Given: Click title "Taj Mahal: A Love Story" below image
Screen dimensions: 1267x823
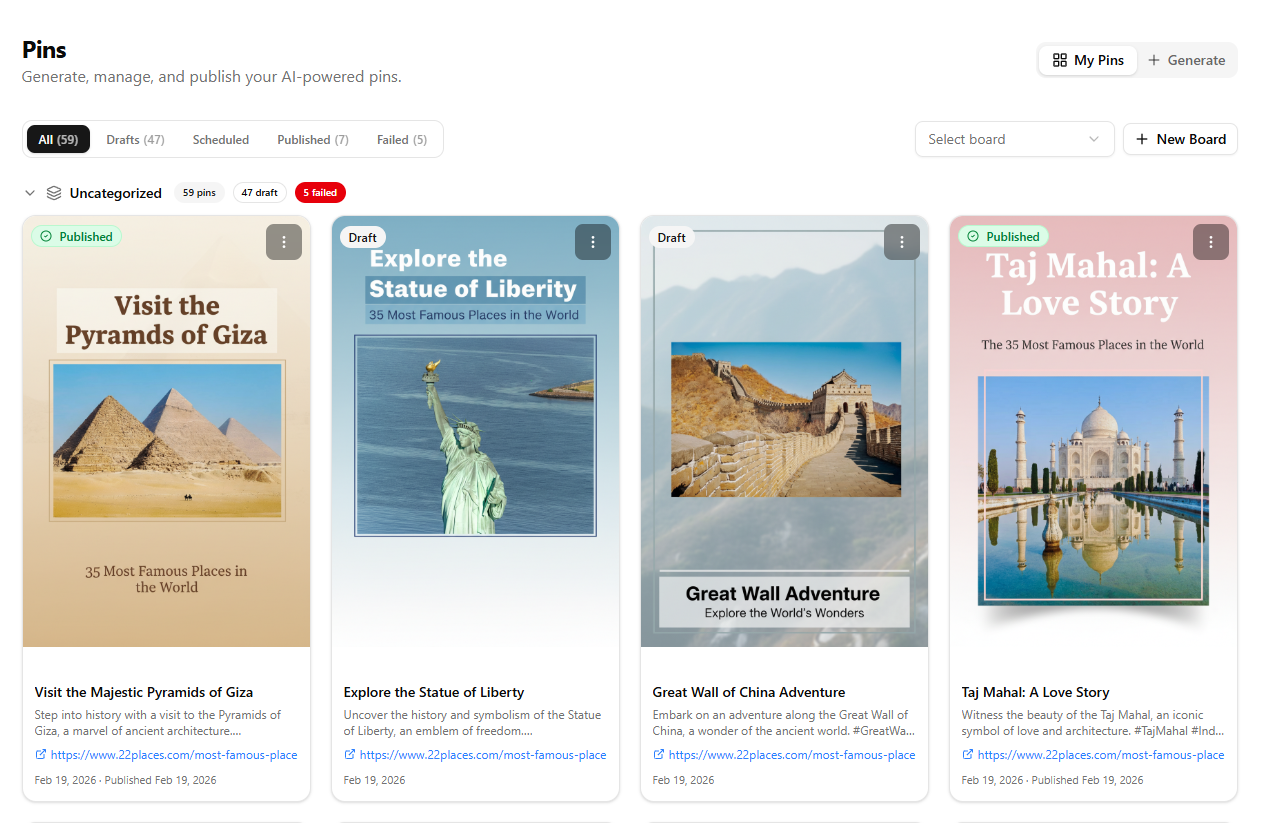Looking at the screenshot, I should point(1036,692).
